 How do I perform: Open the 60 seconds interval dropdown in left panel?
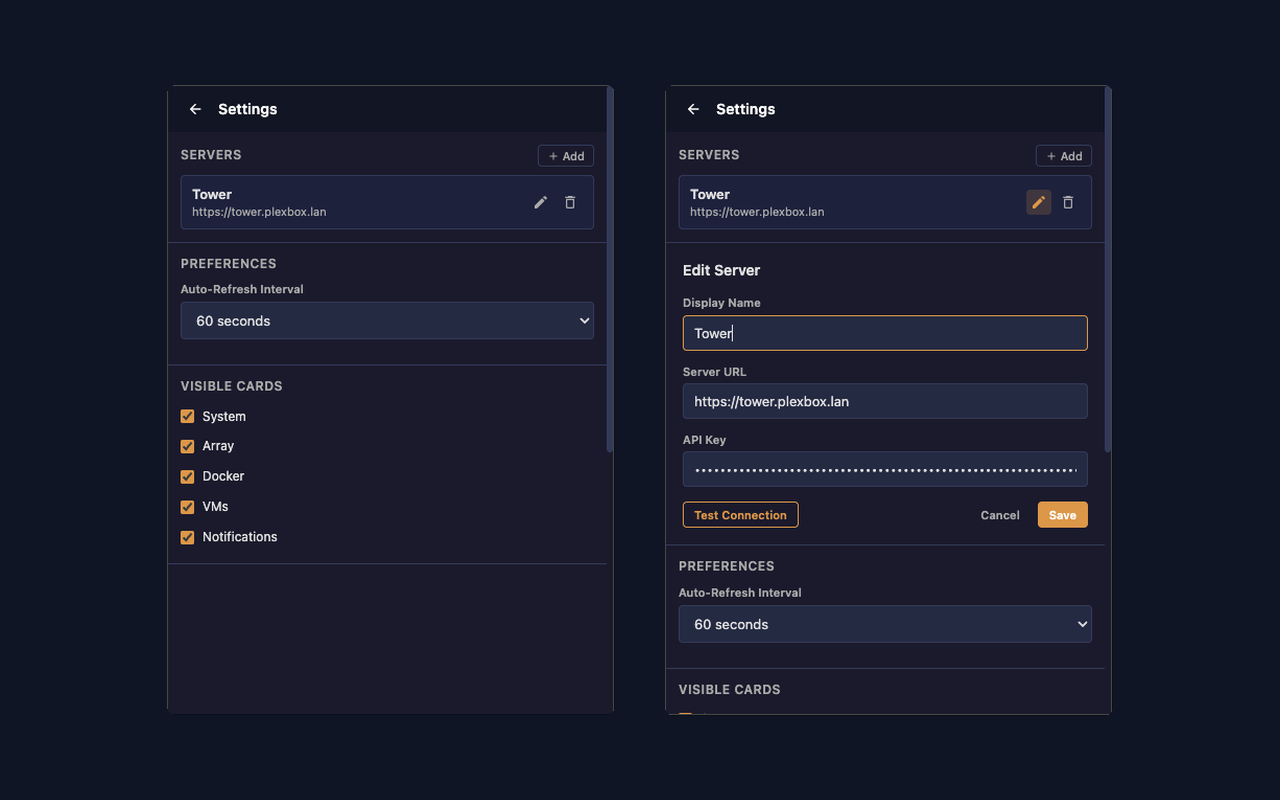click(x=387, y=320)
